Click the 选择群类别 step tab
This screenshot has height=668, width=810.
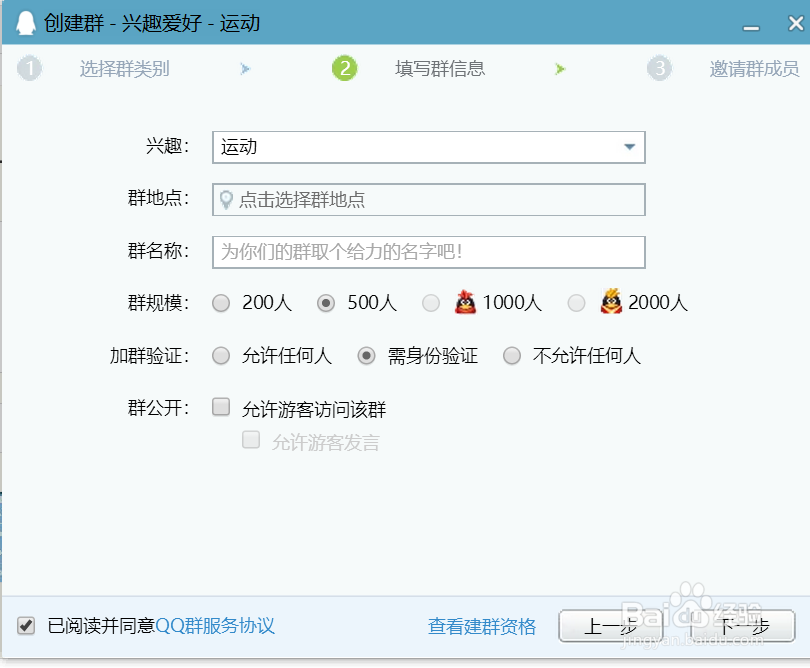(124, 69)
